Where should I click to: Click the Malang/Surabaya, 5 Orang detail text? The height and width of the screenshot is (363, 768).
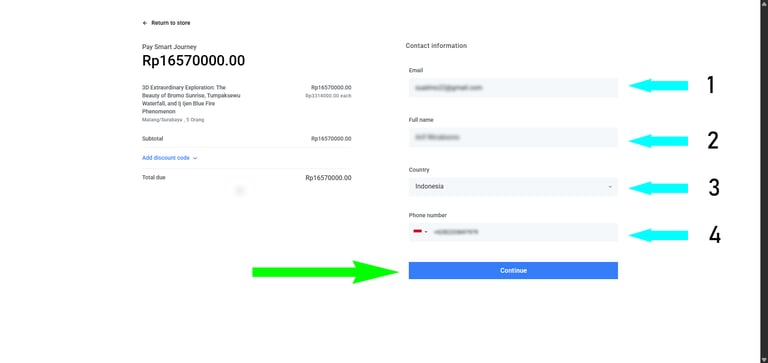[x=173, y=120]
